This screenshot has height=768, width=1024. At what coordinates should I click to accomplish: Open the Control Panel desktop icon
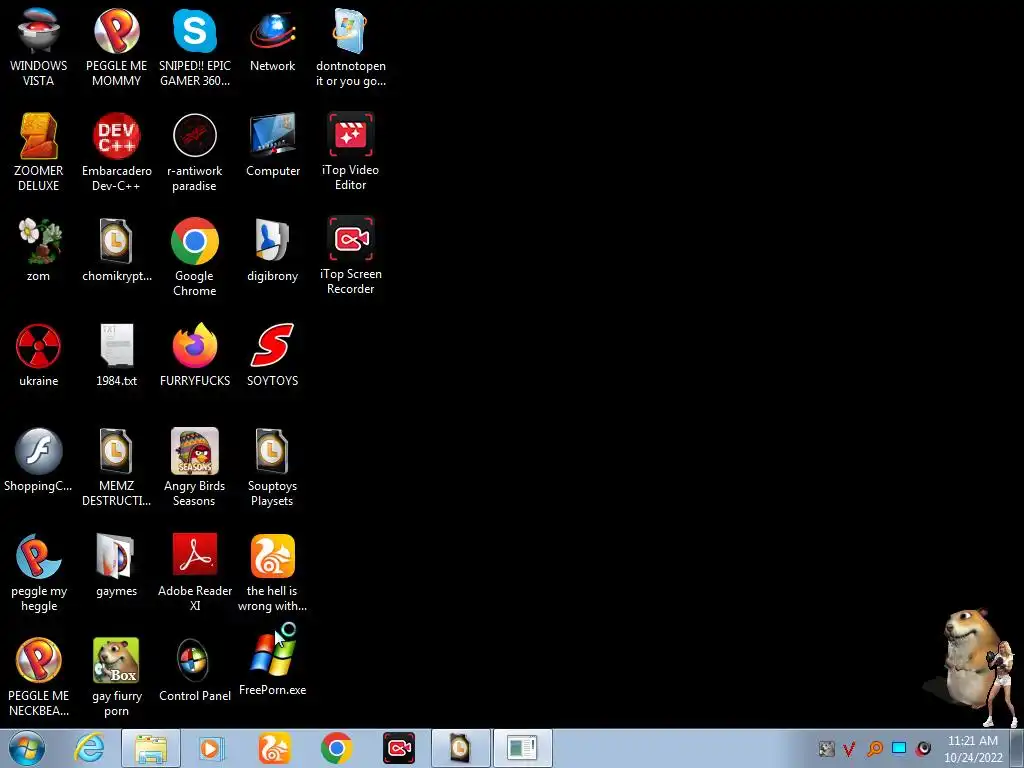click(195, 671)
